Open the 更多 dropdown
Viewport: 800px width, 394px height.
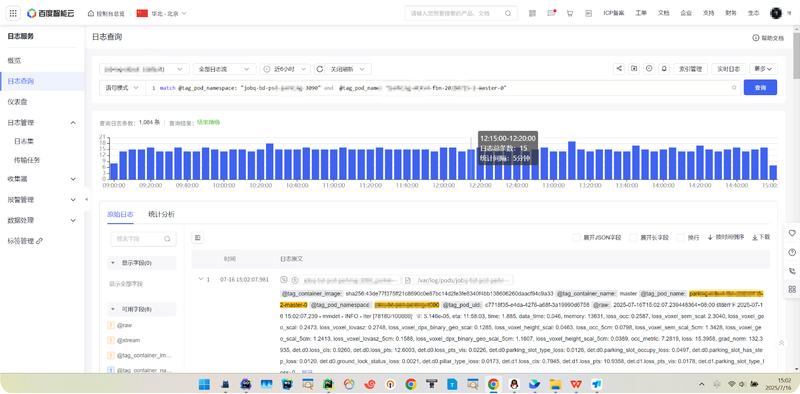point(763,68)
